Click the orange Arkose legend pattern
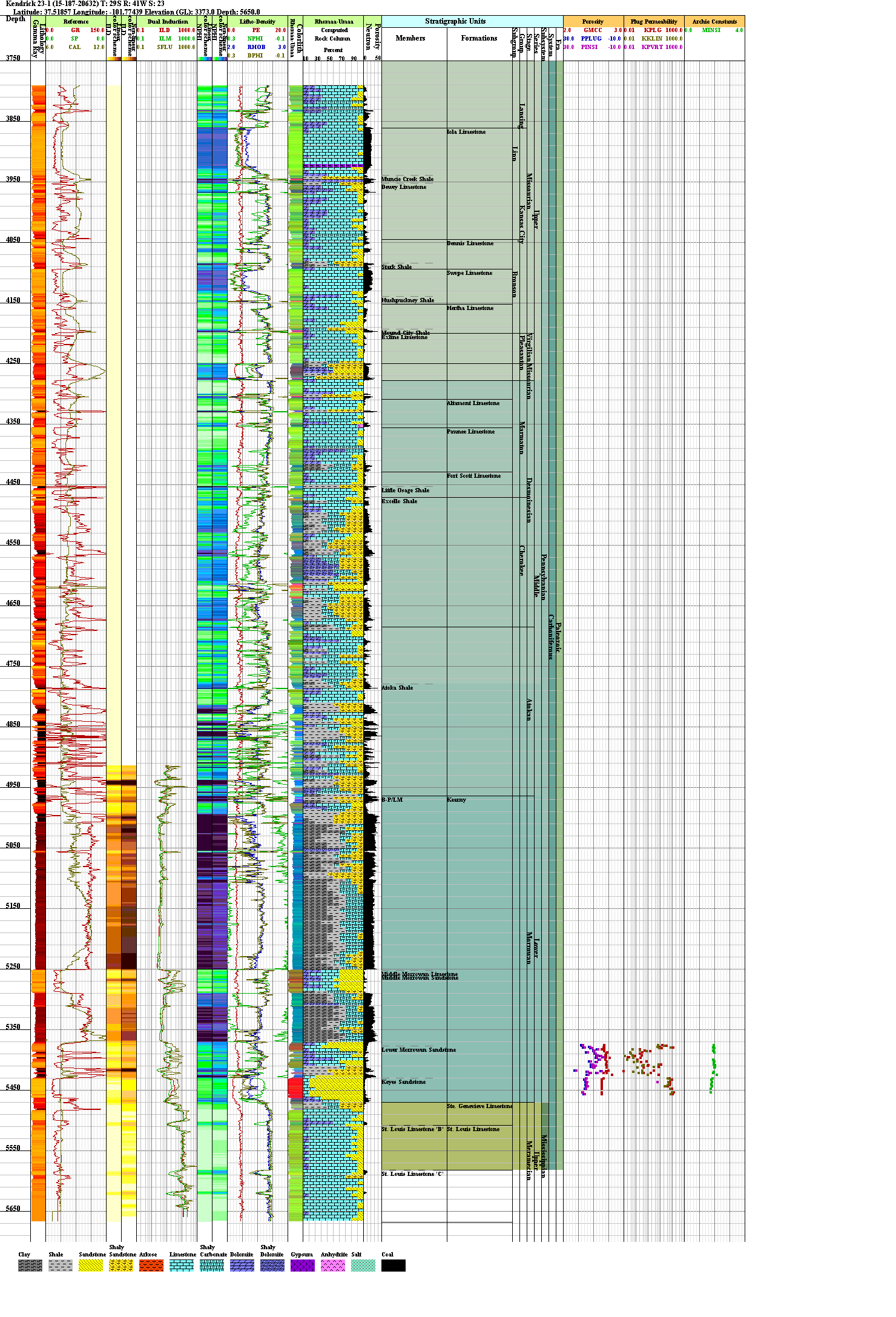This screenshot has width=896, height=1317. (x=151, y=1266)
